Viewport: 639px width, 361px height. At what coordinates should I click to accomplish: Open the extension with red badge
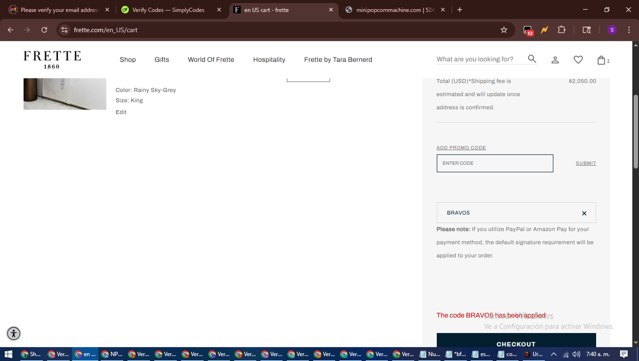(x=528, y=30)
